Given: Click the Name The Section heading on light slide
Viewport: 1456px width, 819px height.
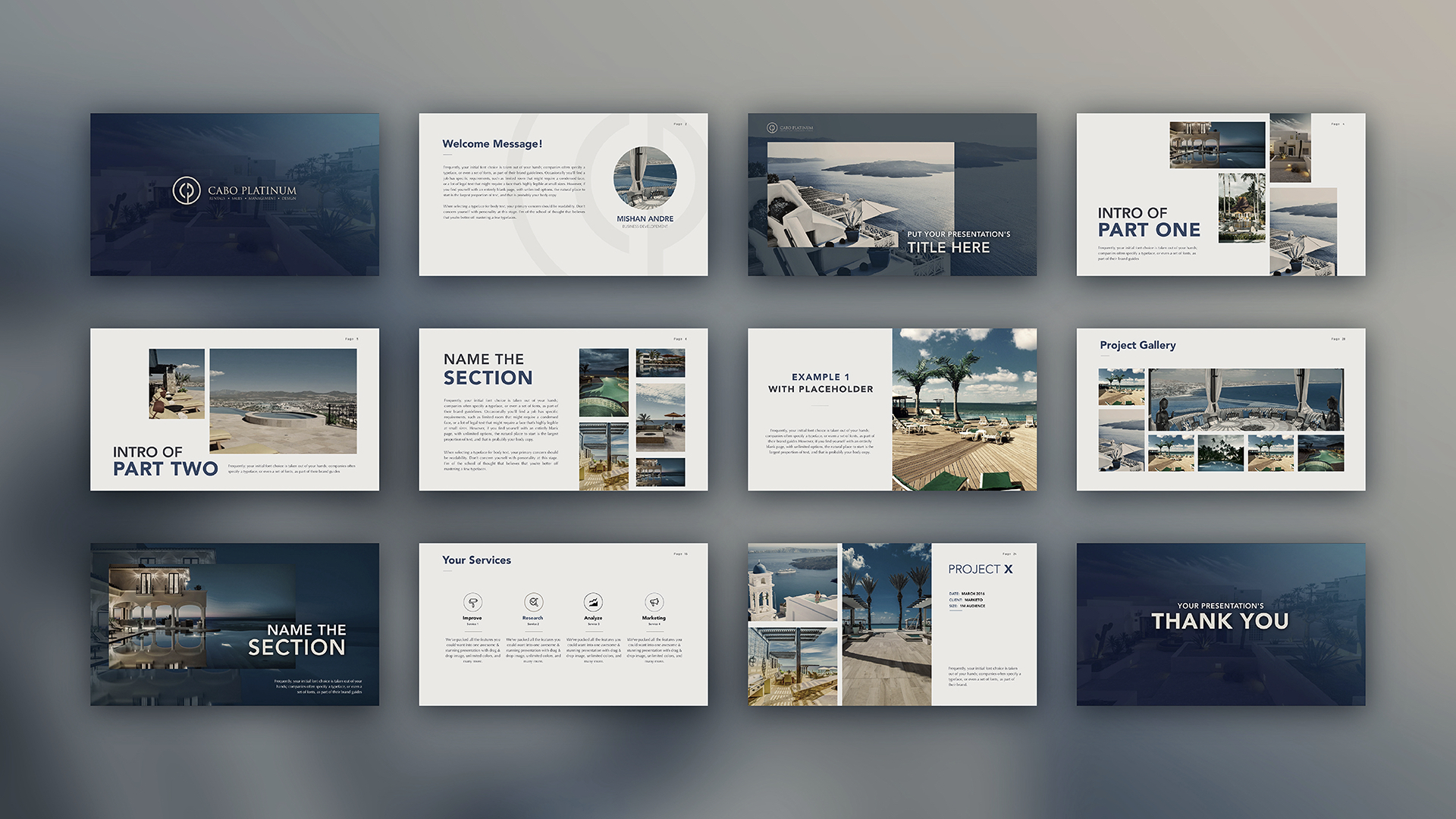Looking at the screenshot, I should pos(488,369).
